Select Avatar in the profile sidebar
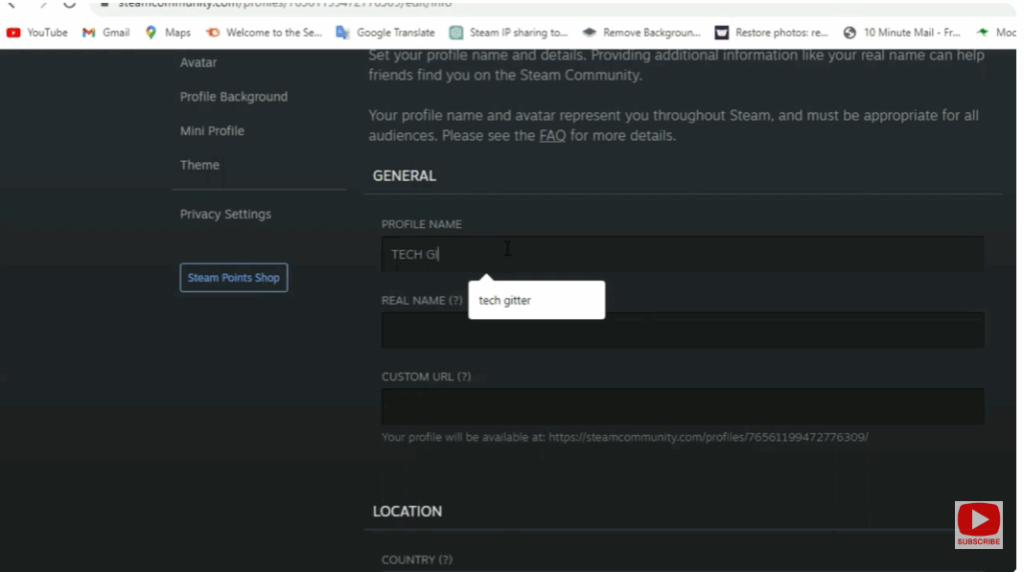This screenshot has height=572, width=1024. coord(199,63)
